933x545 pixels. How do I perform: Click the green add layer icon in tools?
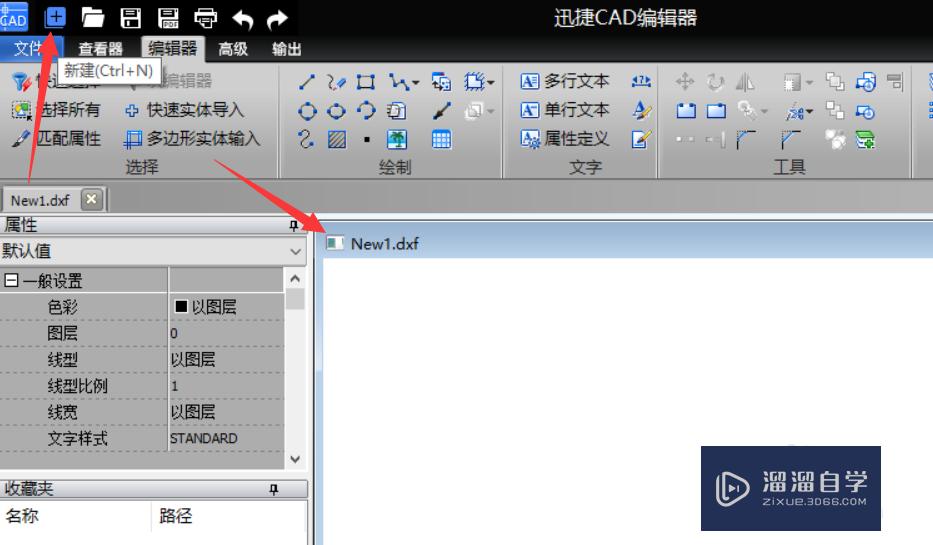click(x=865, y=140)
